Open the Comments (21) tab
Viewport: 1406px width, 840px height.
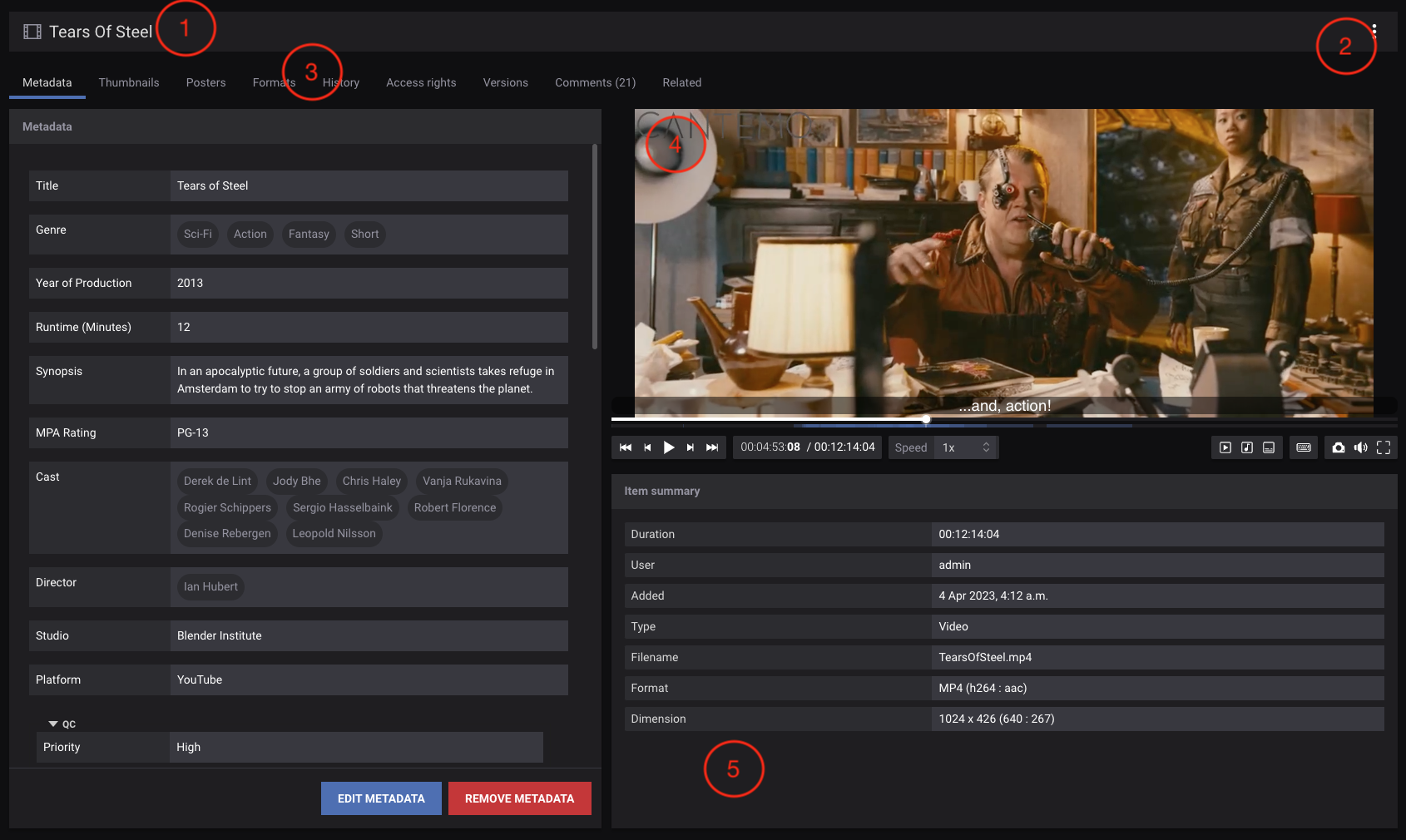coord(596,82)
